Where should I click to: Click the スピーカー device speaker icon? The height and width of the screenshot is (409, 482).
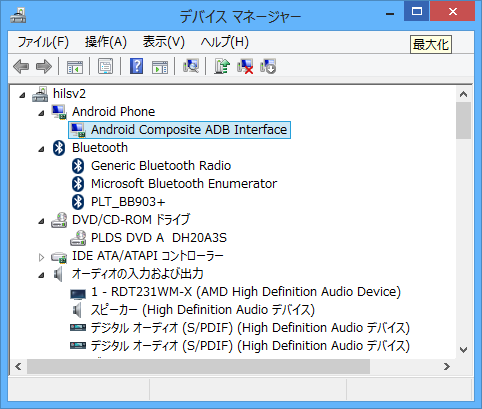77,310
